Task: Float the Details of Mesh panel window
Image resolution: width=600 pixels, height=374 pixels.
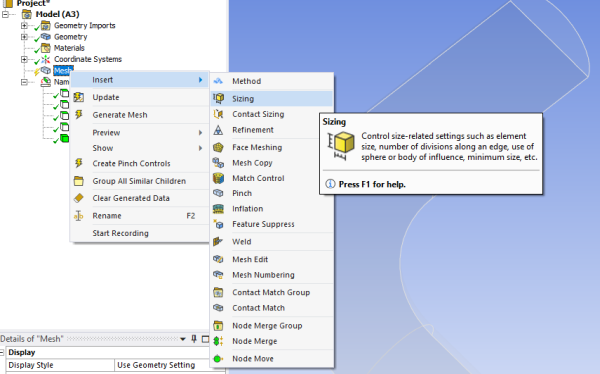Action: point(205,339)
